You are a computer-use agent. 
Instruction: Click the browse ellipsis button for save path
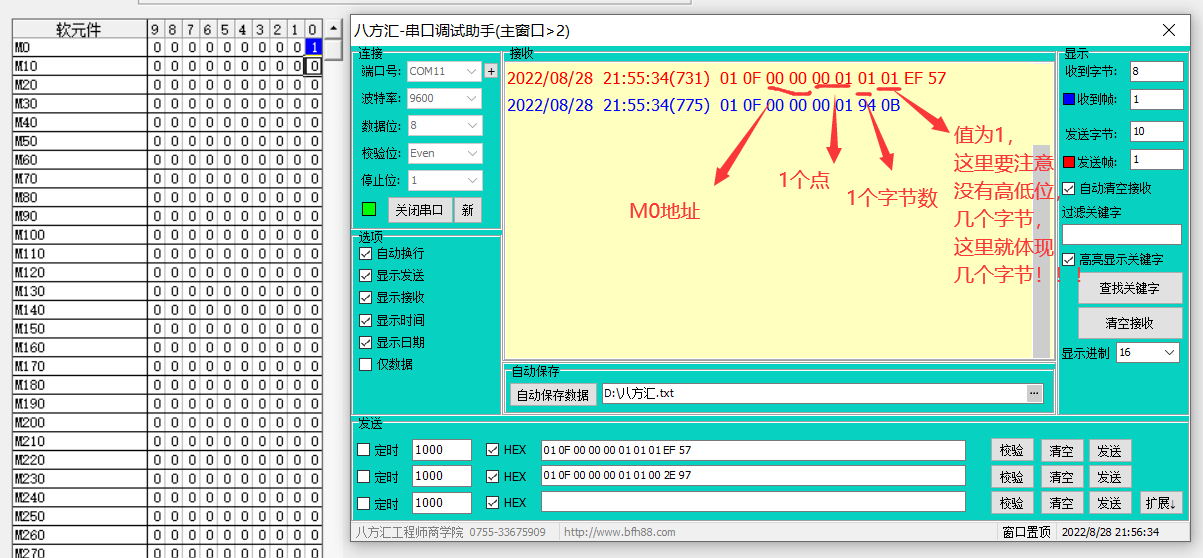pyautogui.click(x=1034, y=394)
